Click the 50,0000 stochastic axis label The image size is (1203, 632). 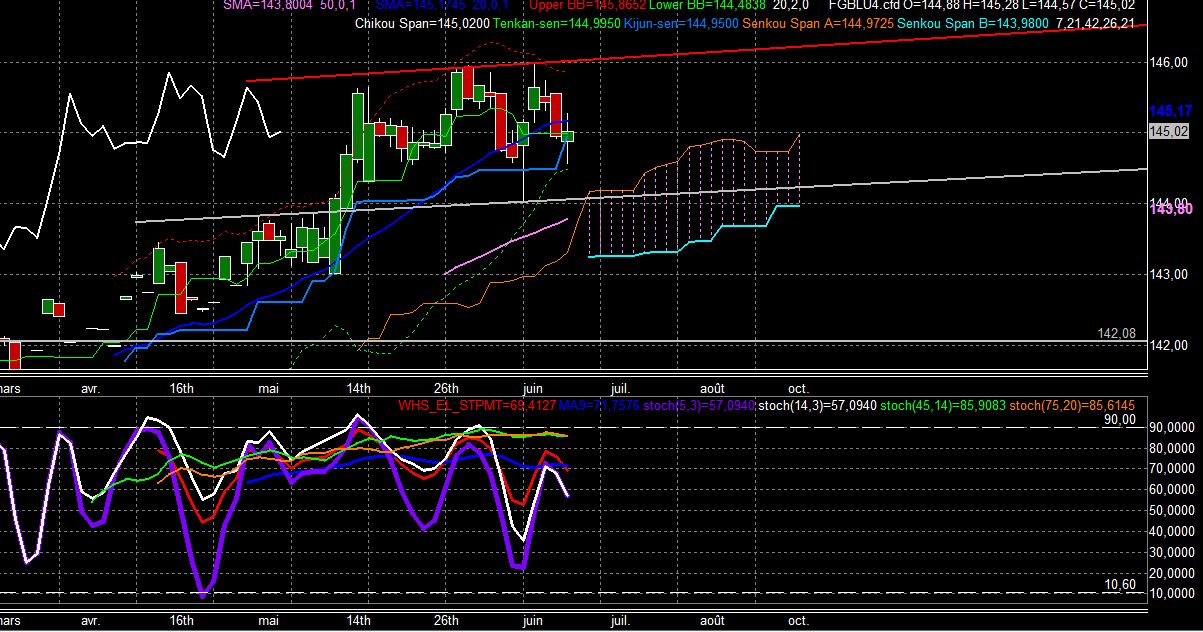[x=1170, y=510]
